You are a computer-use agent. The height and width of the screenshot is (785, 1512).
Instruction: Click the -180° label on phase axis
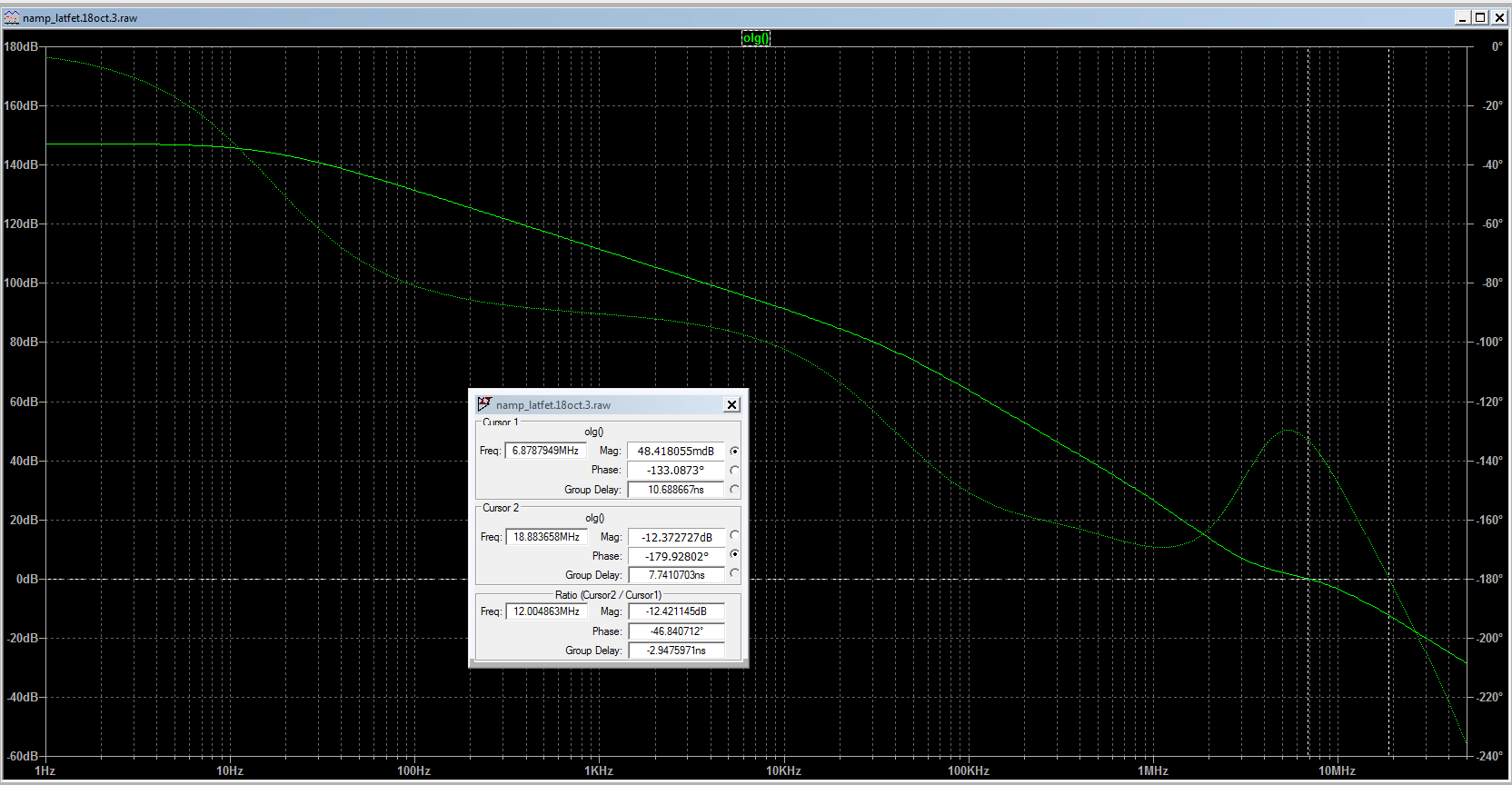click(x=1490, y=579)
